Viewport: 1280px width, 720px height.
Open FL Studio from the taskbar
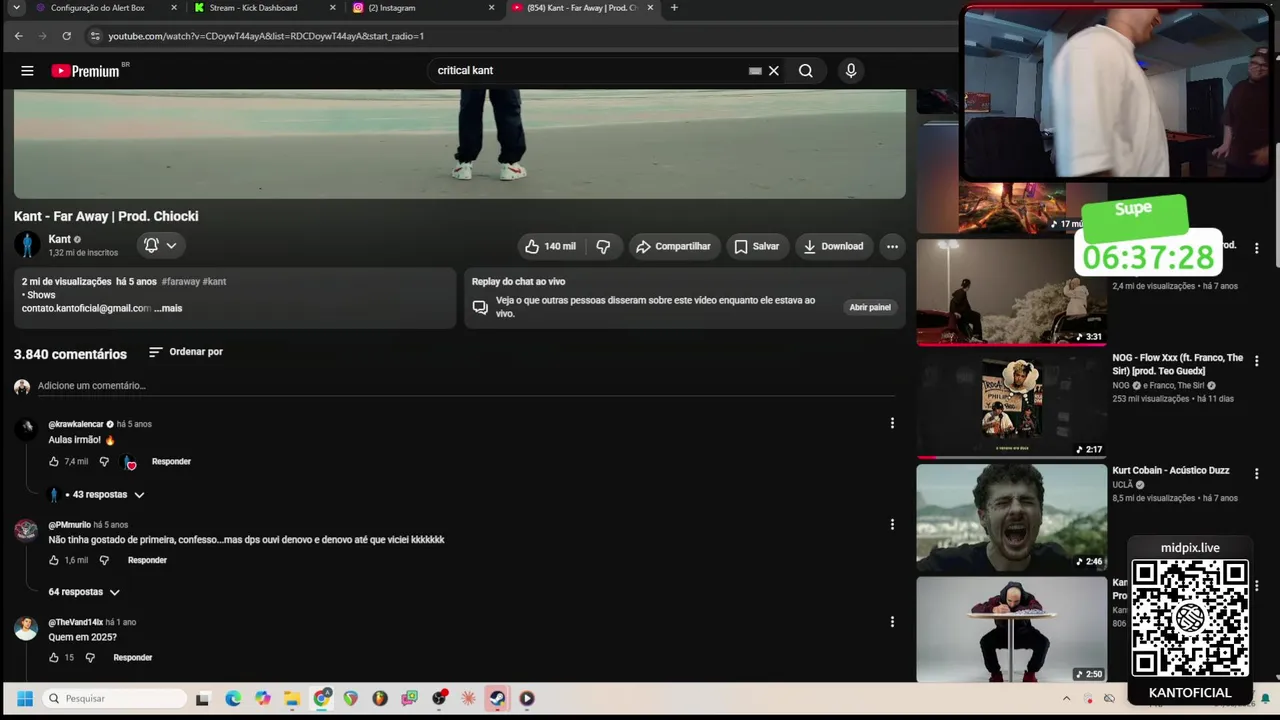coord(380,699)
